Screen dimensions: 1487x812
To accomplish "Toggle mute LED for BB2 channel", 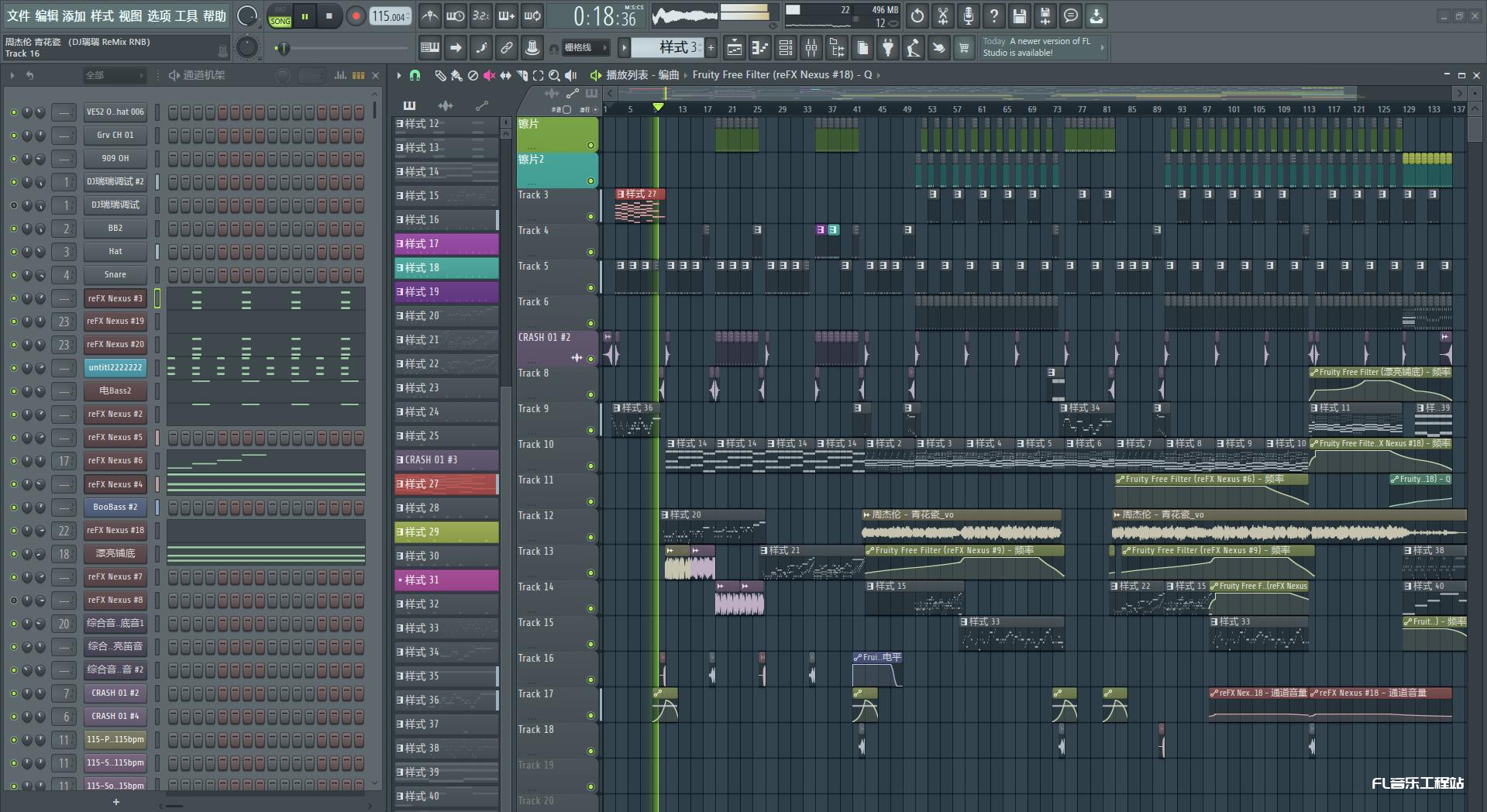I will (13, 229).
